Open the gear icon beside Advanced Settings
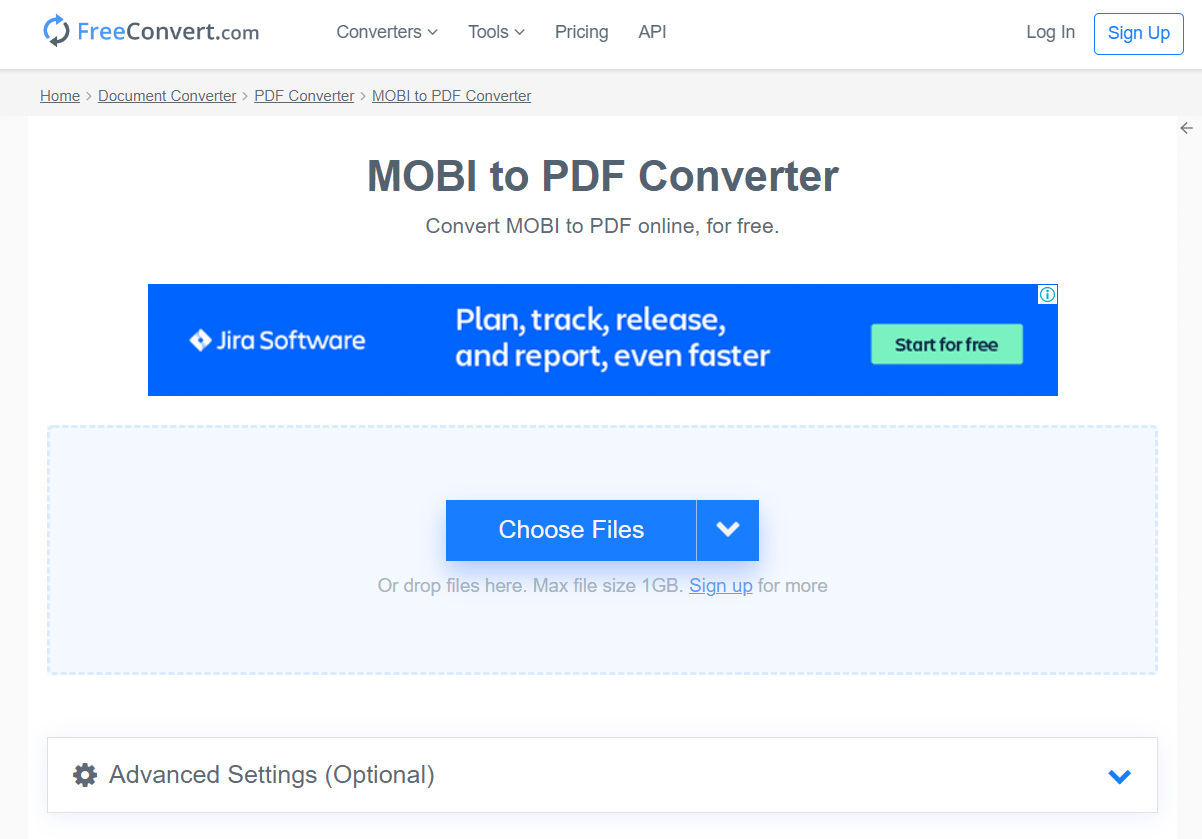1202x839 pixels. [x=85, y=775]
